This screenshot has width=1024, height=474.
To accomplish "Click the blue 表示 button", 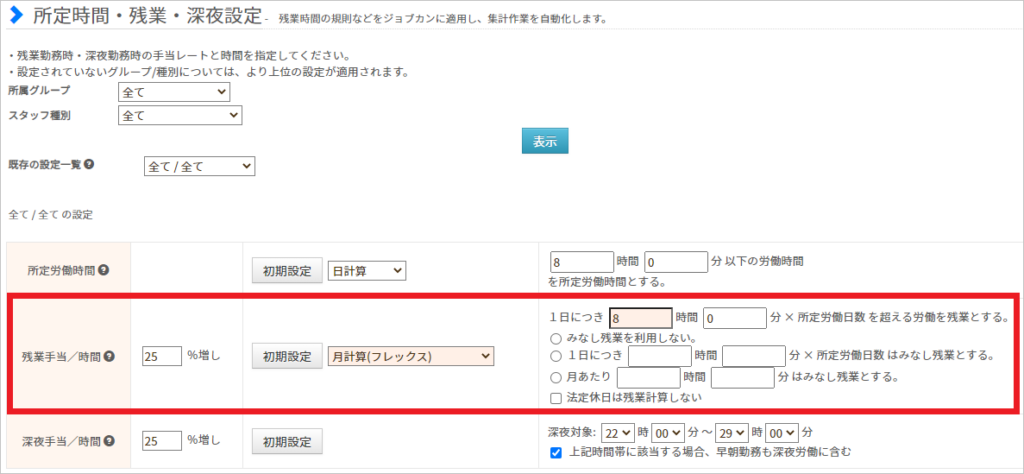I will tap(545, 141).
